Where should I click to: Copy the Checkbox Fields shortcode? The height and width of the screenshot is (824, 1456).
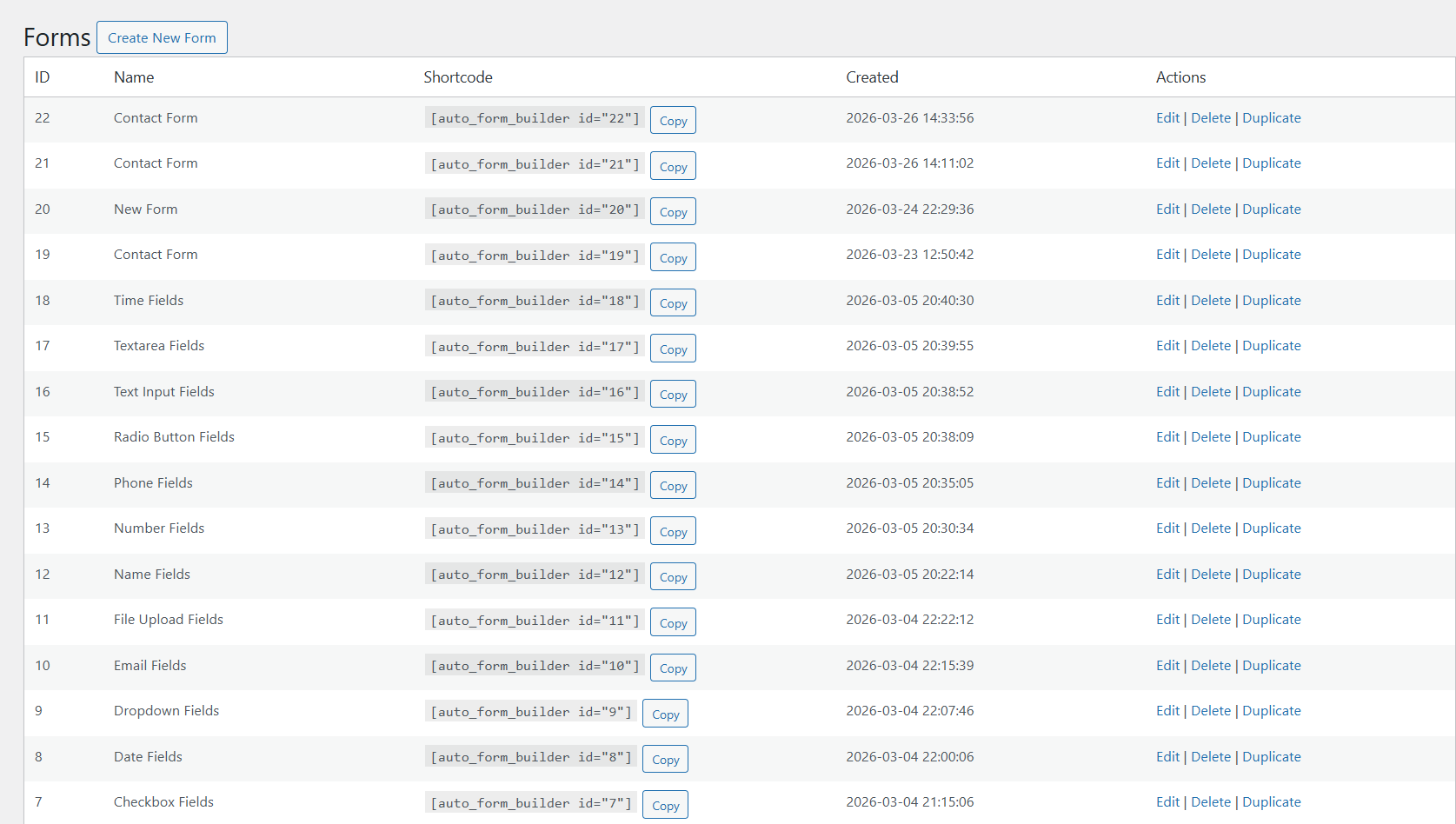coord(665,805)
